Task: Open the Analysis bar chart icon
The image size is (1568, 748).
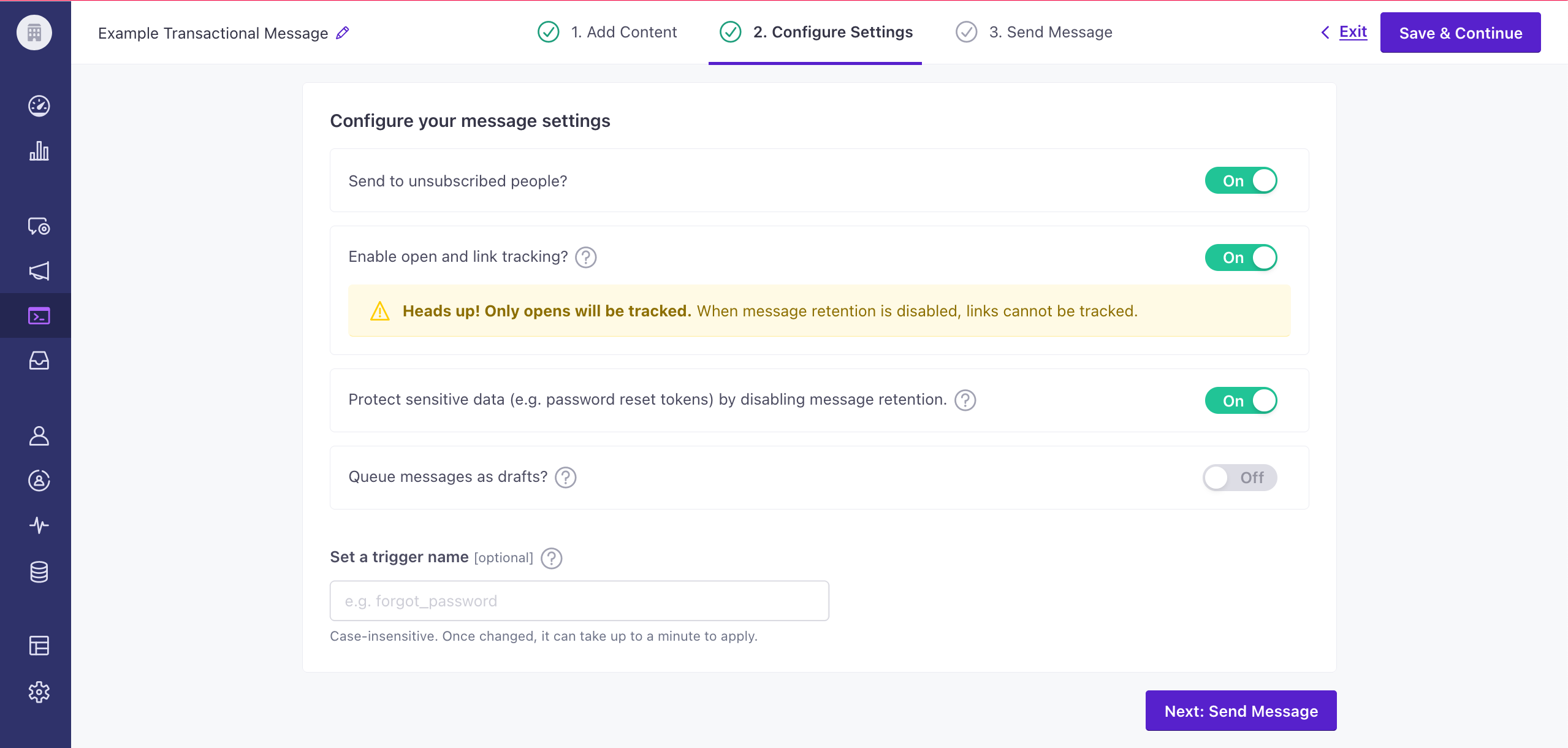Action: tap(39, 151)
